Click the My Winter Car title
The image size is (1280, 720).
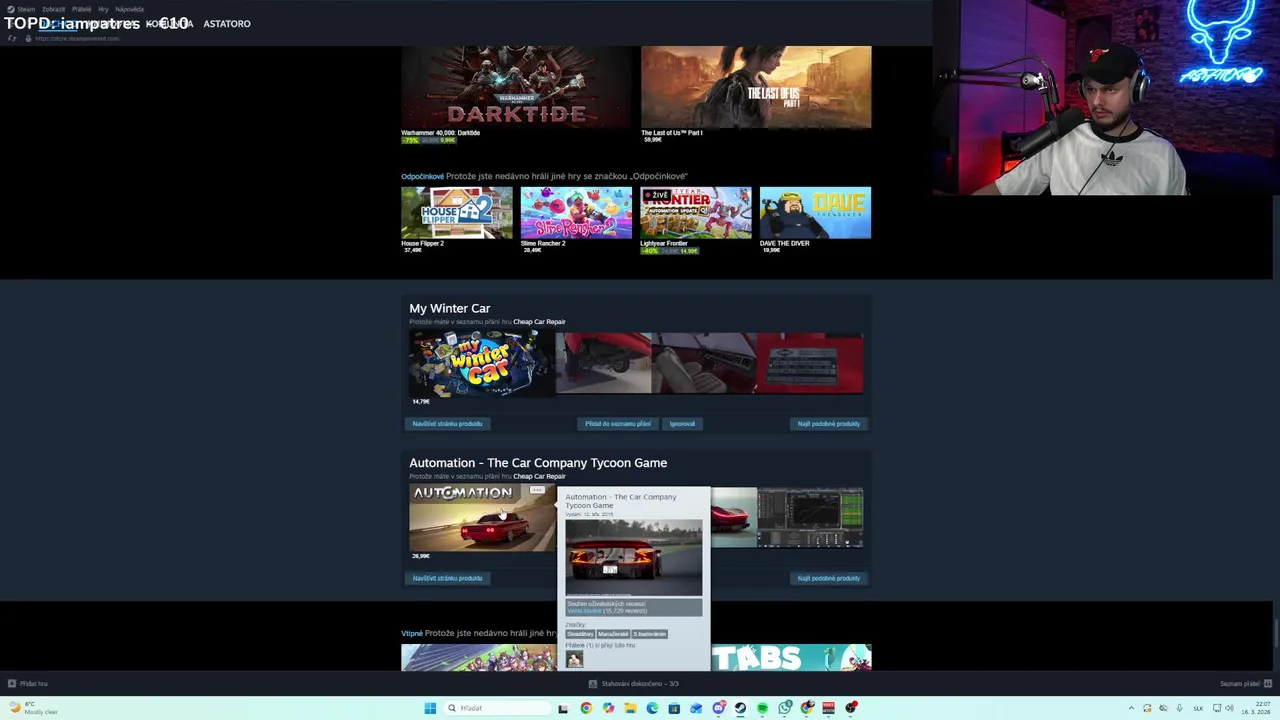(449, 308)
